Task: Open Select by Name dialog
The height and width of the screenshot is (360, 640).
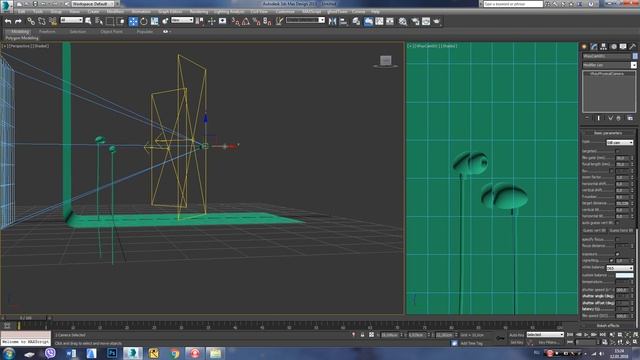Action: pos(99,21)
